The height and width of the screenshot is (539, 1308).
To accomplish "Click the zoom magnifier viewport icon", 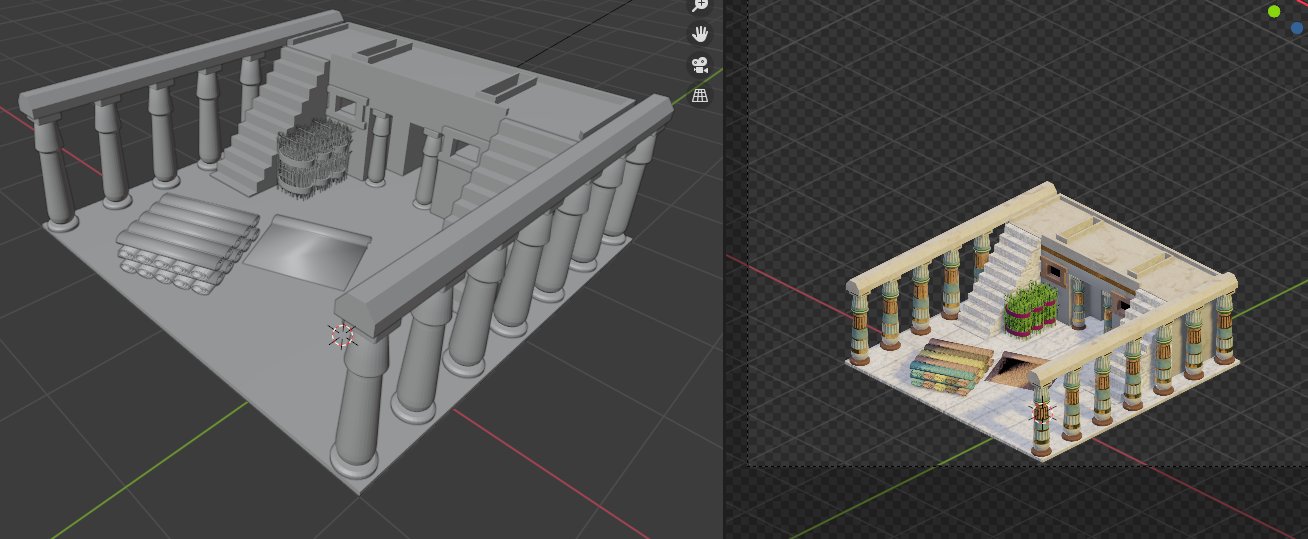I will (700, 5).
